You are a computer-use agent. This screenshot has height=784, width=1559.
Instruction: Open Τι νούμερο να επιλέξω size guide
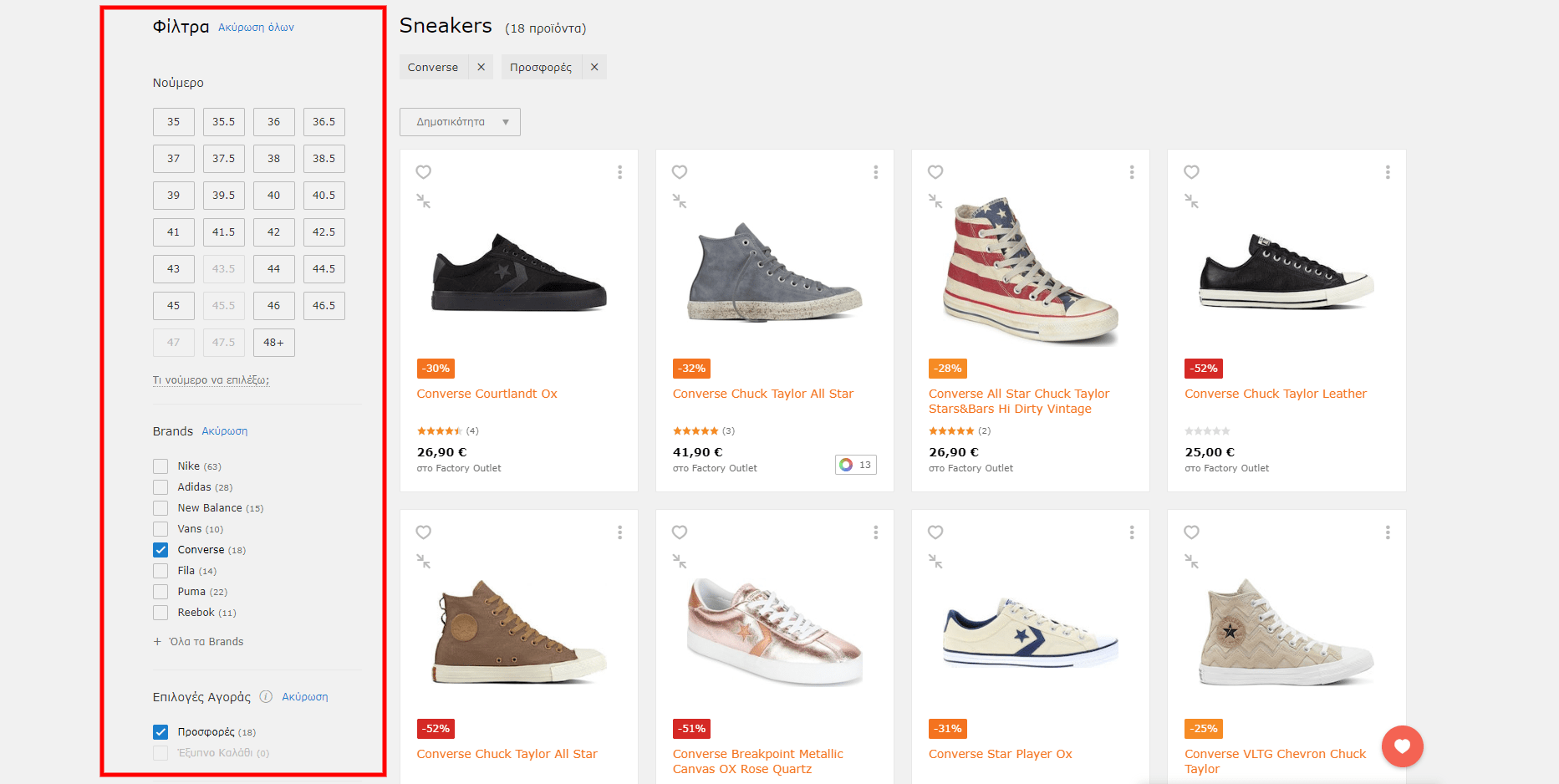[211, 380]
